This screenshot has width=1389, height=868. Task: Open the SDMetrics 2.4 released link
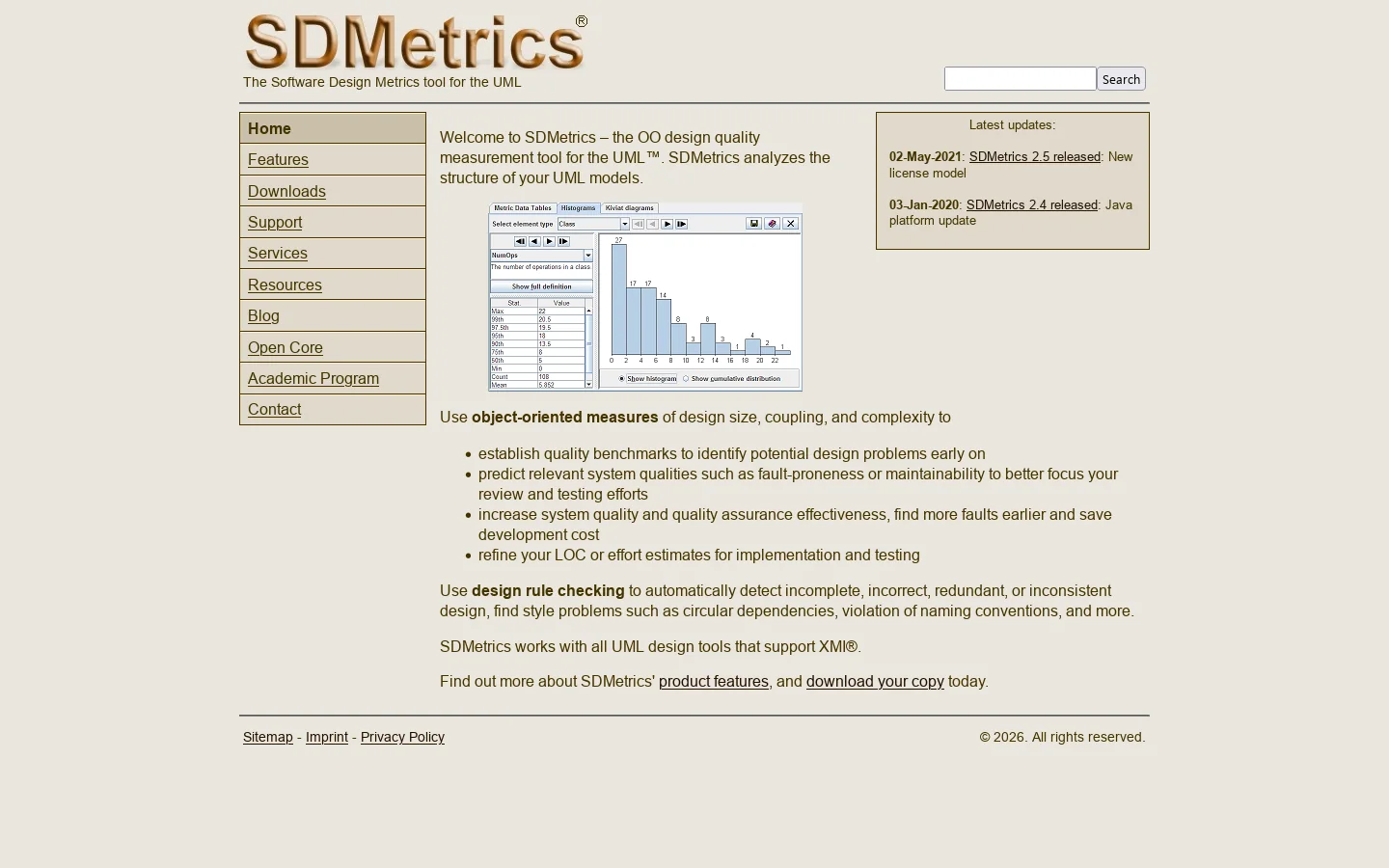point(1032,204)
